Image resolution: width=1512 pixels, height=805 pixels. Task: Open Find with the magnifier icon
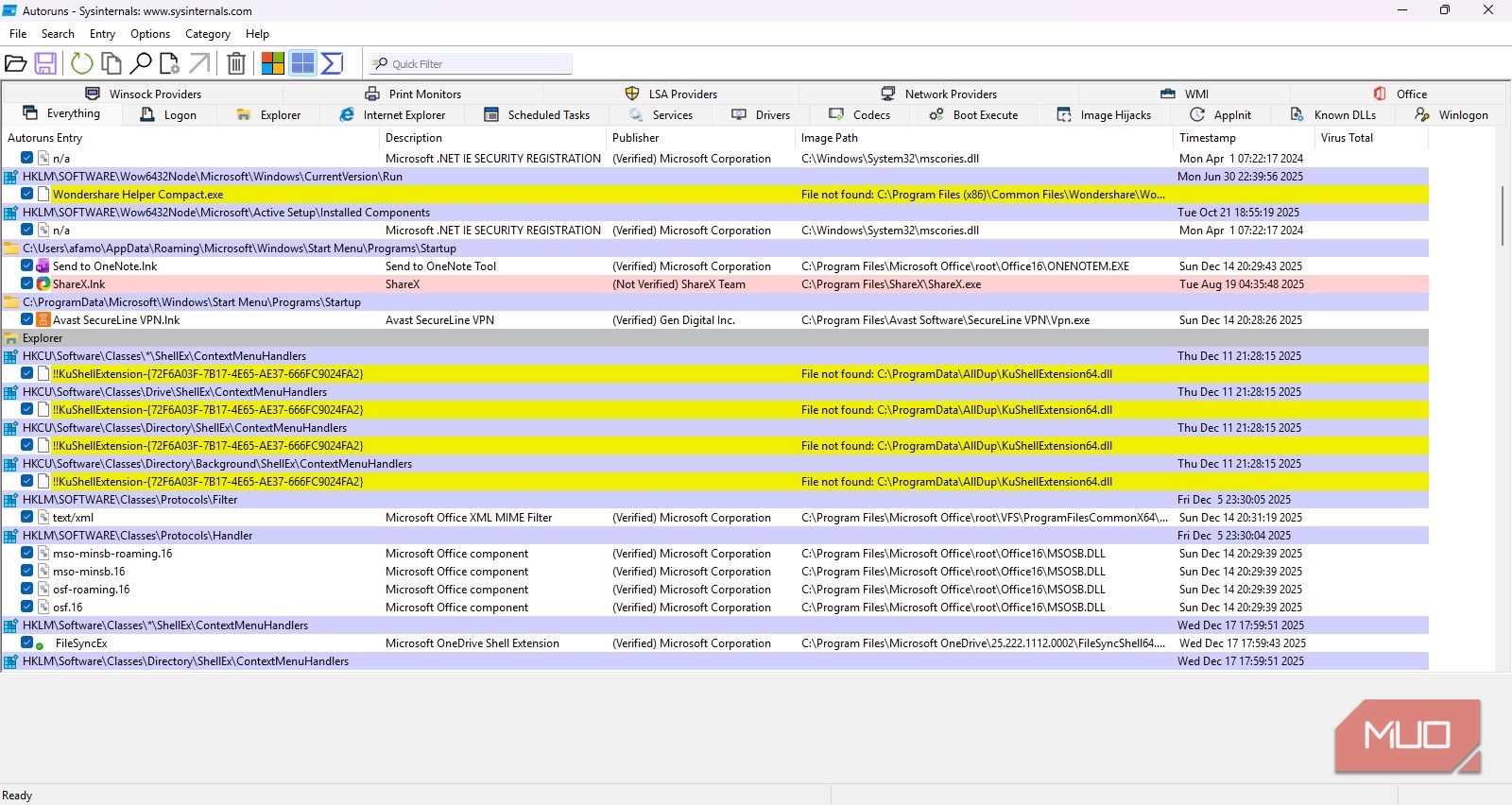pos(141,63)
